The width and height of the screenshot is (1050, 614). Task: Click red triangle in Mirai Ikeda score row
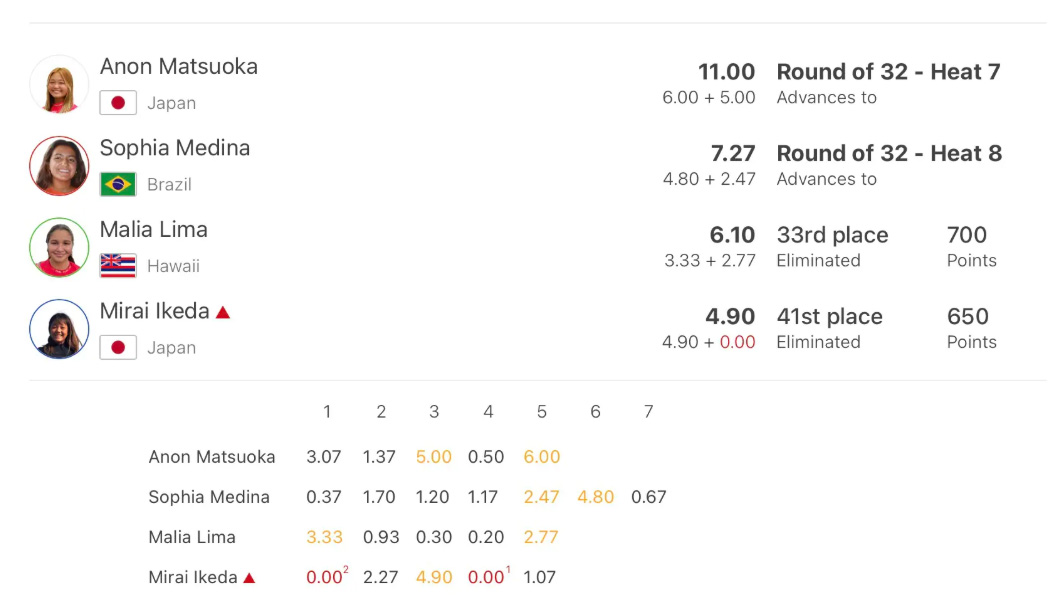click(x=249, y=577)
